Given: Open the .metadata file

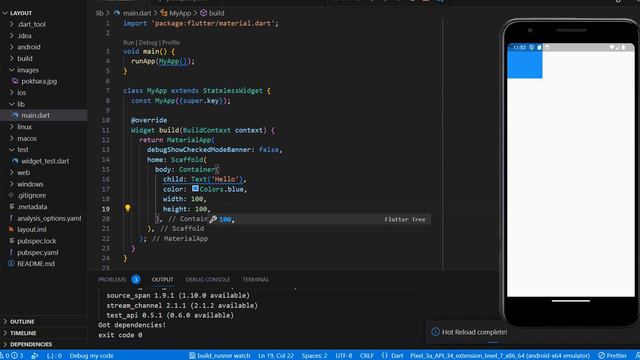Looking at the screenshot, I should (32, 207).
